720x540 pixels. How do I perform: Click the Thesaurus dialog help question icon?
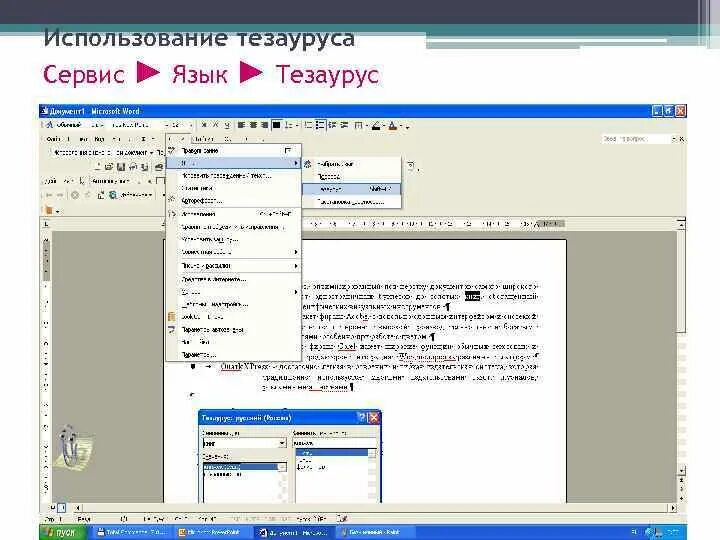pyautogui.click(x=362, y=417)
